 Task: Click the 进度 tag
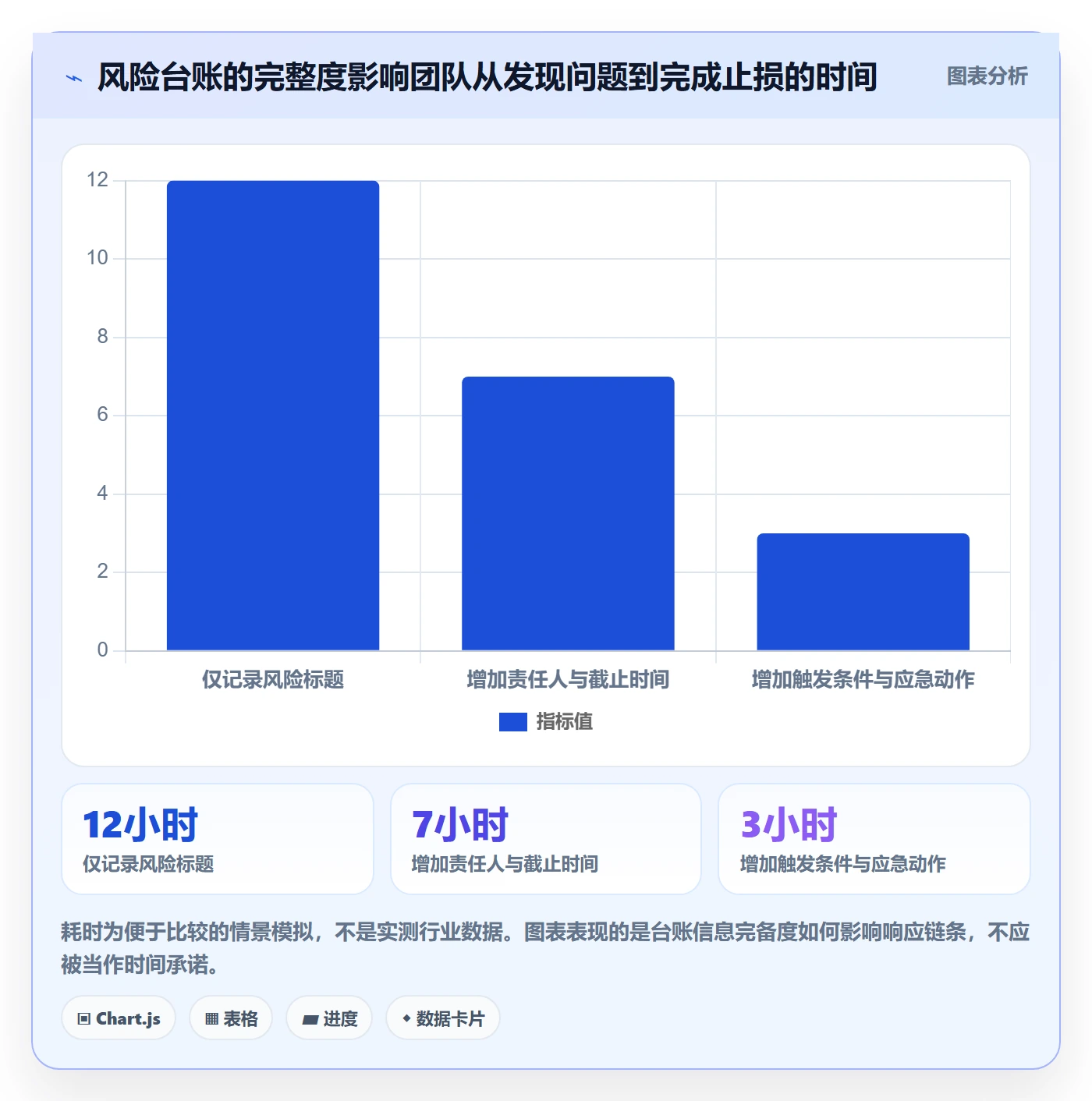[x=329, y=1018]
